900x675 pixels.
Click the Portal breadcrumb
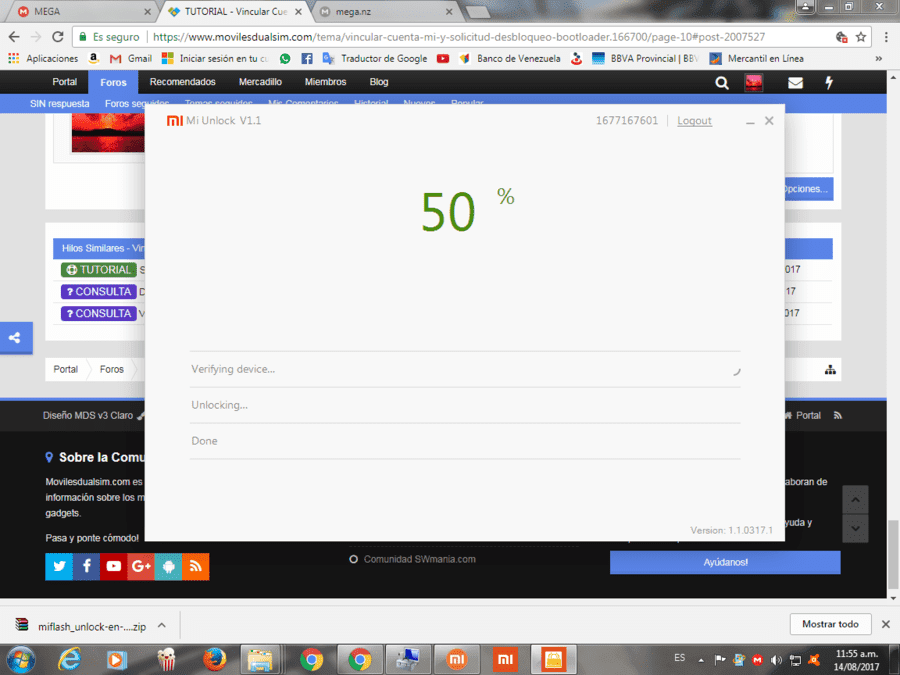pyautogui.click(x=65, y=369)
